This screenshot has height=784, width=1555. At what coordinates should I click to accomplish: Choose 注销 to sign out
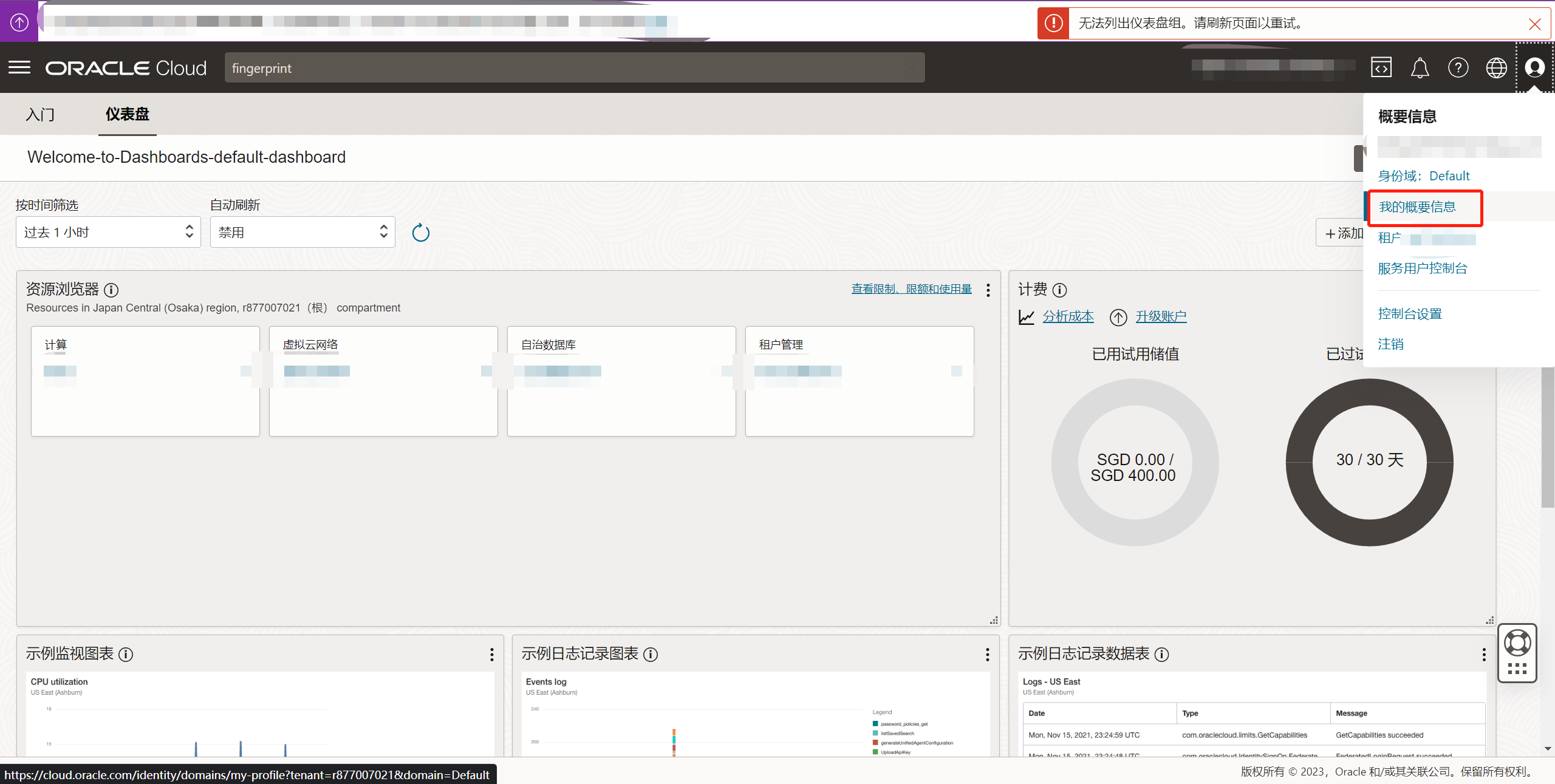pyautogui.click(x=1390, y=344)
